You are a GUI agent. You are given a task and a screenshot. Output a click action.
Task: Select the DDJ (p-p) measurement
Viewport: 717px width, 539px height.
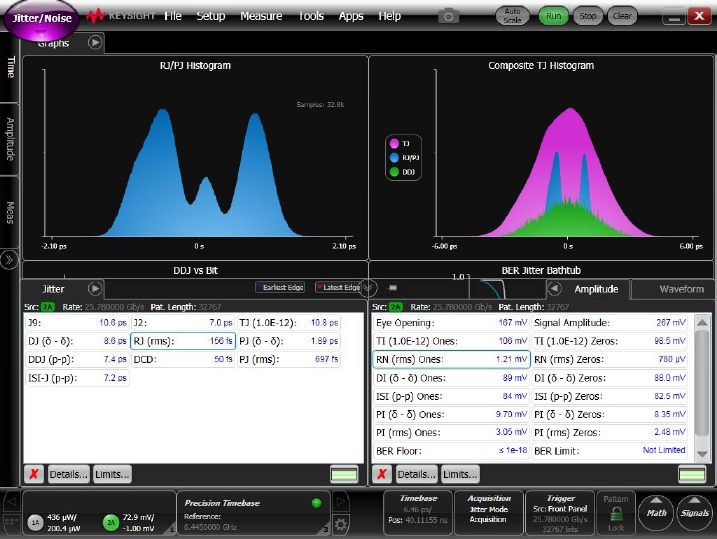[x=77, y=359]
